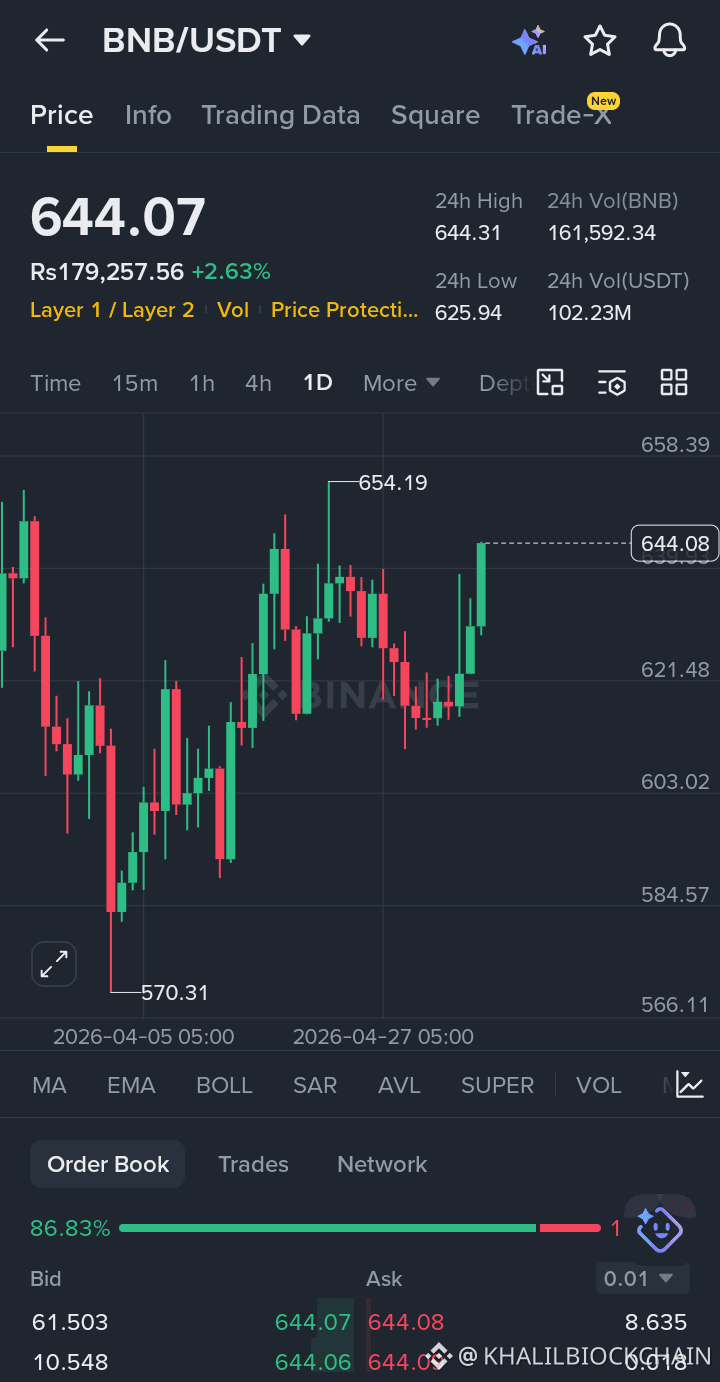Tap the 2026-04-05 05:00 date label
The image size is (720, 1382).
144,1037
